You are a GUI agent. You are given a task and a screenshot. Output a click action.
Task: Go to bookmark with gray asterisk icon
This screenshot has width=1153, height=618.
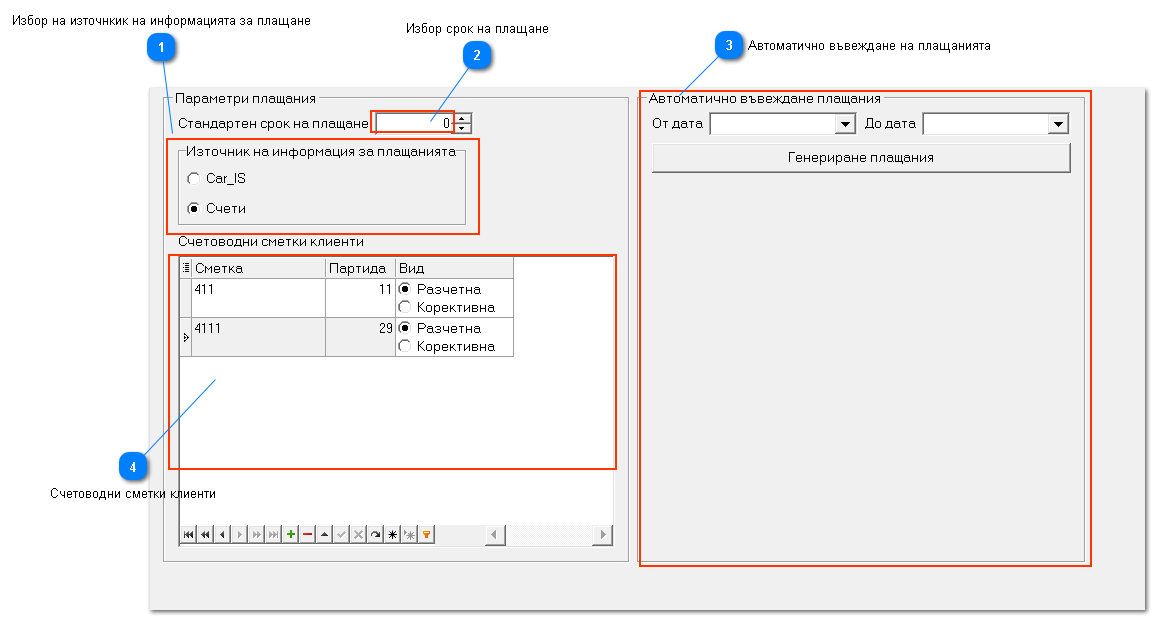coord(409,535)
